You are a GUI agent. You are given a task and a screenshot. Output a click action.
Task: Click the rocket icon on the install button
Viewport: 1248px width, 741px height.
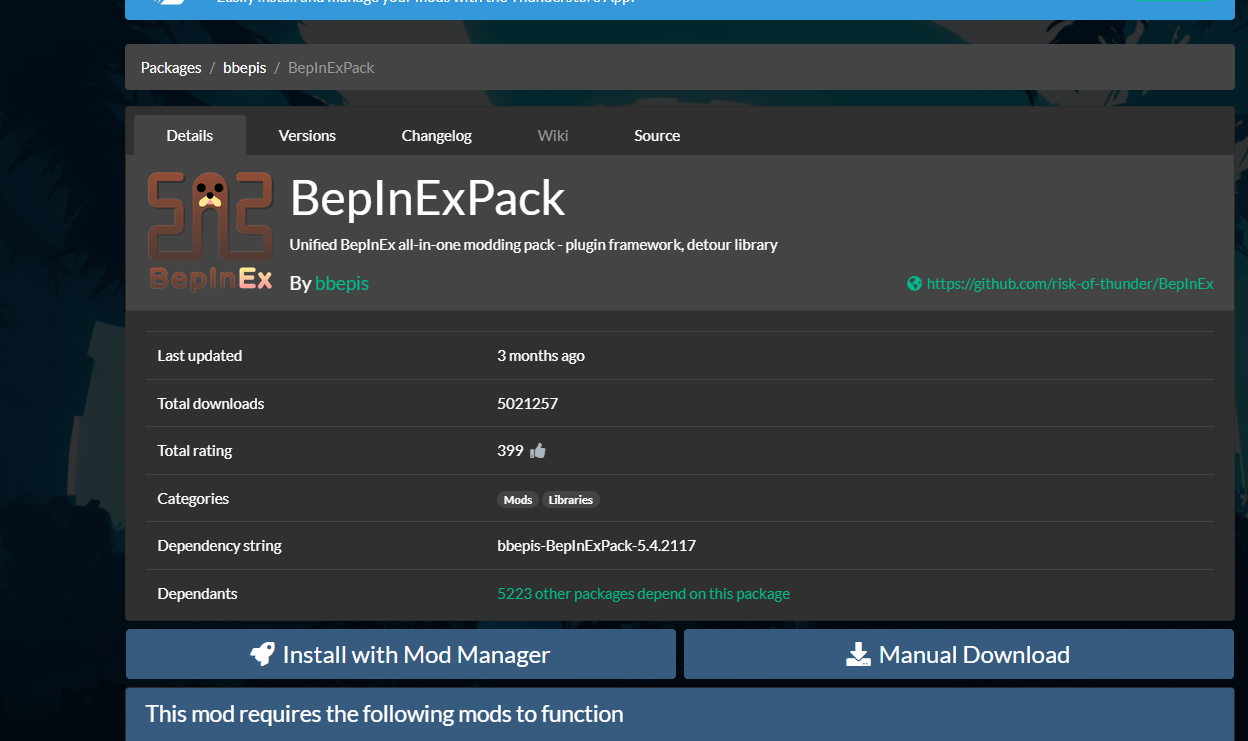click(263, 655)
